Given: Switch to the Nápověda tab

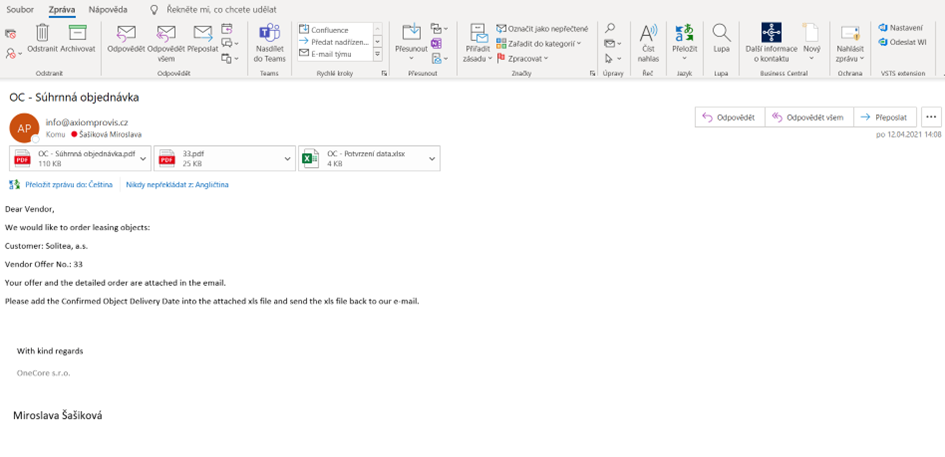Looking at the screenshot, I should point(108,9).
